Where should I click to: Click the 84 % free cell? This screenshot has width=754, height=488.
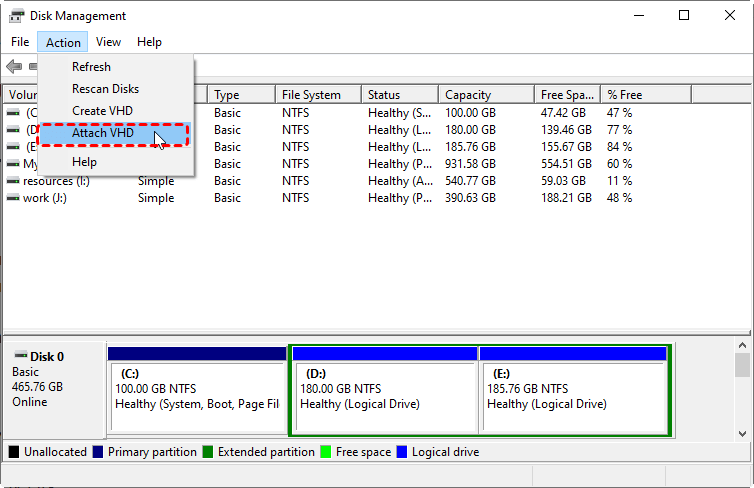[x=619, y=147]
